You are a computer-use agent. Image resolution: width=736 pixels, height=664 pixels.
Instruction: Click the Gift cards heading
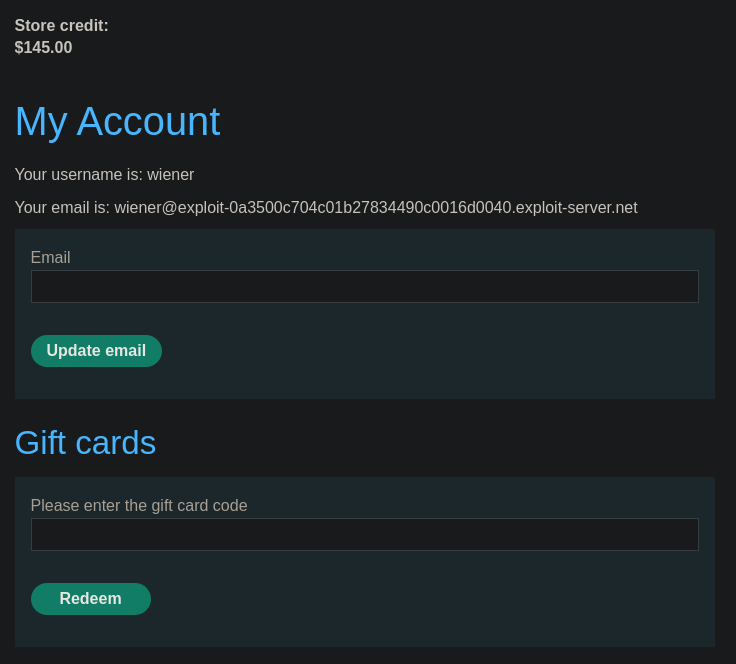(x=85, y=443)
